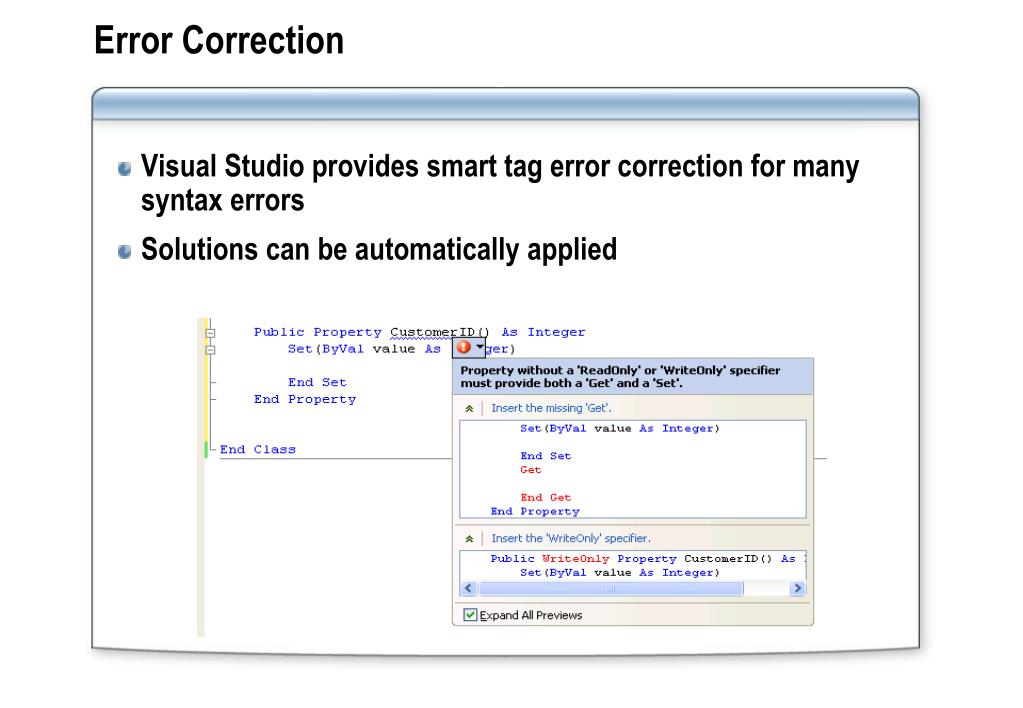Click the error description message text
1023x708 pixels.
click(x=620, y=377)
